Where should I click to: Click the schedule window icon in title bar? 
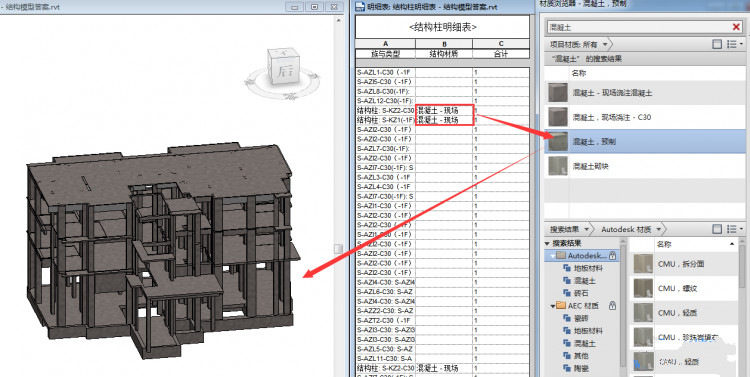pos(360,6)
